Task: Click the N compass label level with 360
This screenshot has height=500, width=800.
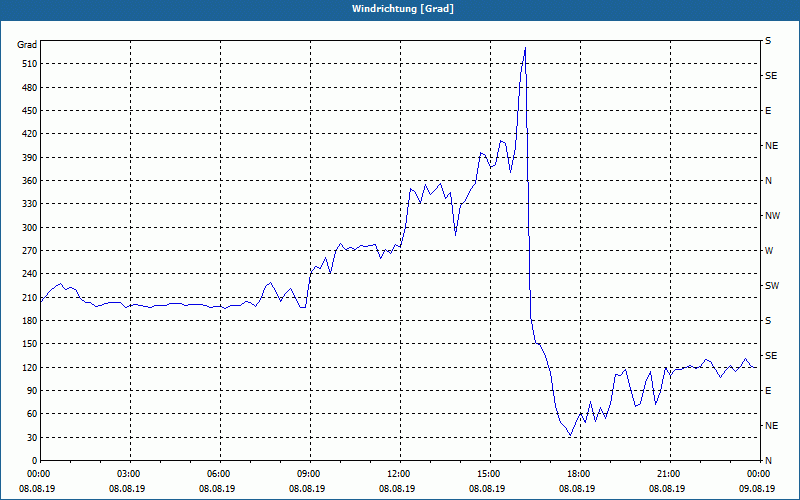Action: [768, 181]
